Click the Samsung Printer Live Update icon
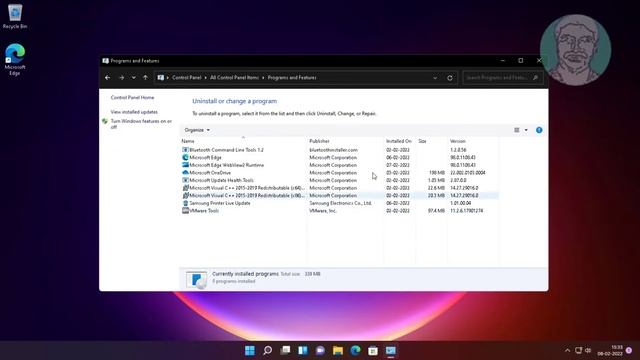Image resolution: width=640 pixels, height=360 pixels. click(x=185, y=203)
